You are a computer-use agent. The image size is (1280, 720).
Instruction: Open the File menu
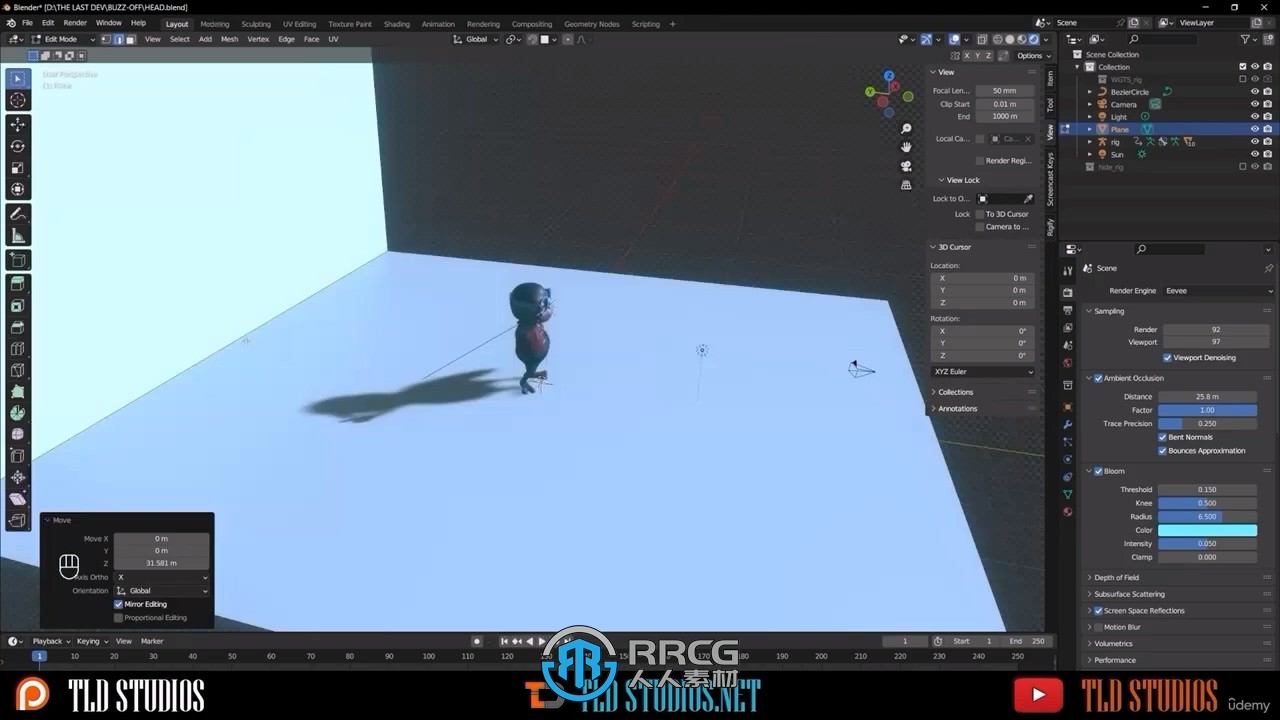[x=27, y=23]
